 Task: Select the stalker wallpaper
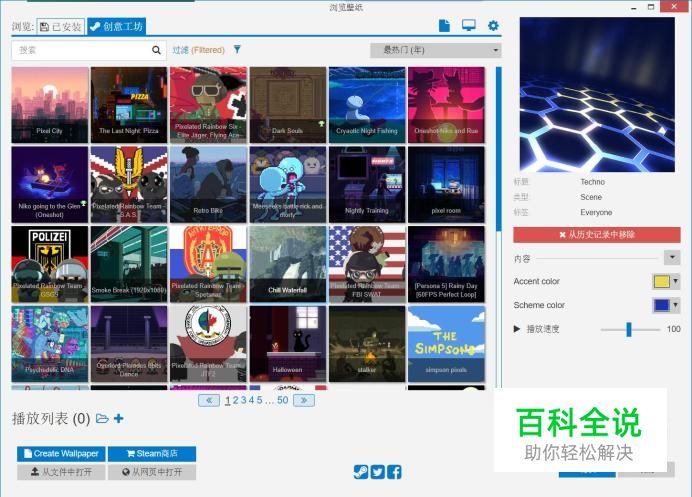(367, 344)
